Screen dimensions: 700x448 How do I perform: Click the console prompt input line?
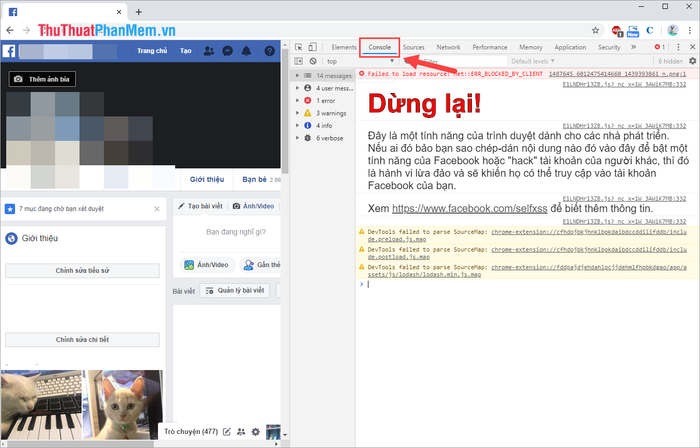pos(527,284)
